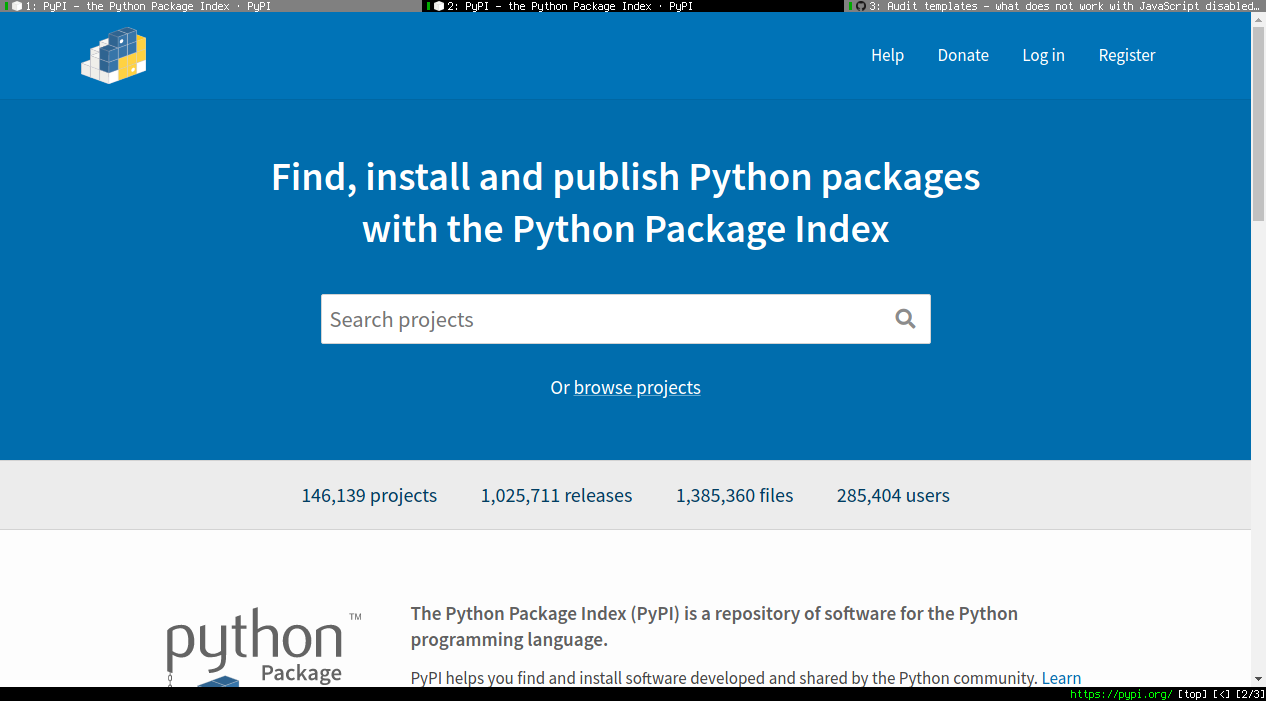Click the [2/3] tab counter in status bar
This screenshot has width=1266, height=701.
[1250, 694]
